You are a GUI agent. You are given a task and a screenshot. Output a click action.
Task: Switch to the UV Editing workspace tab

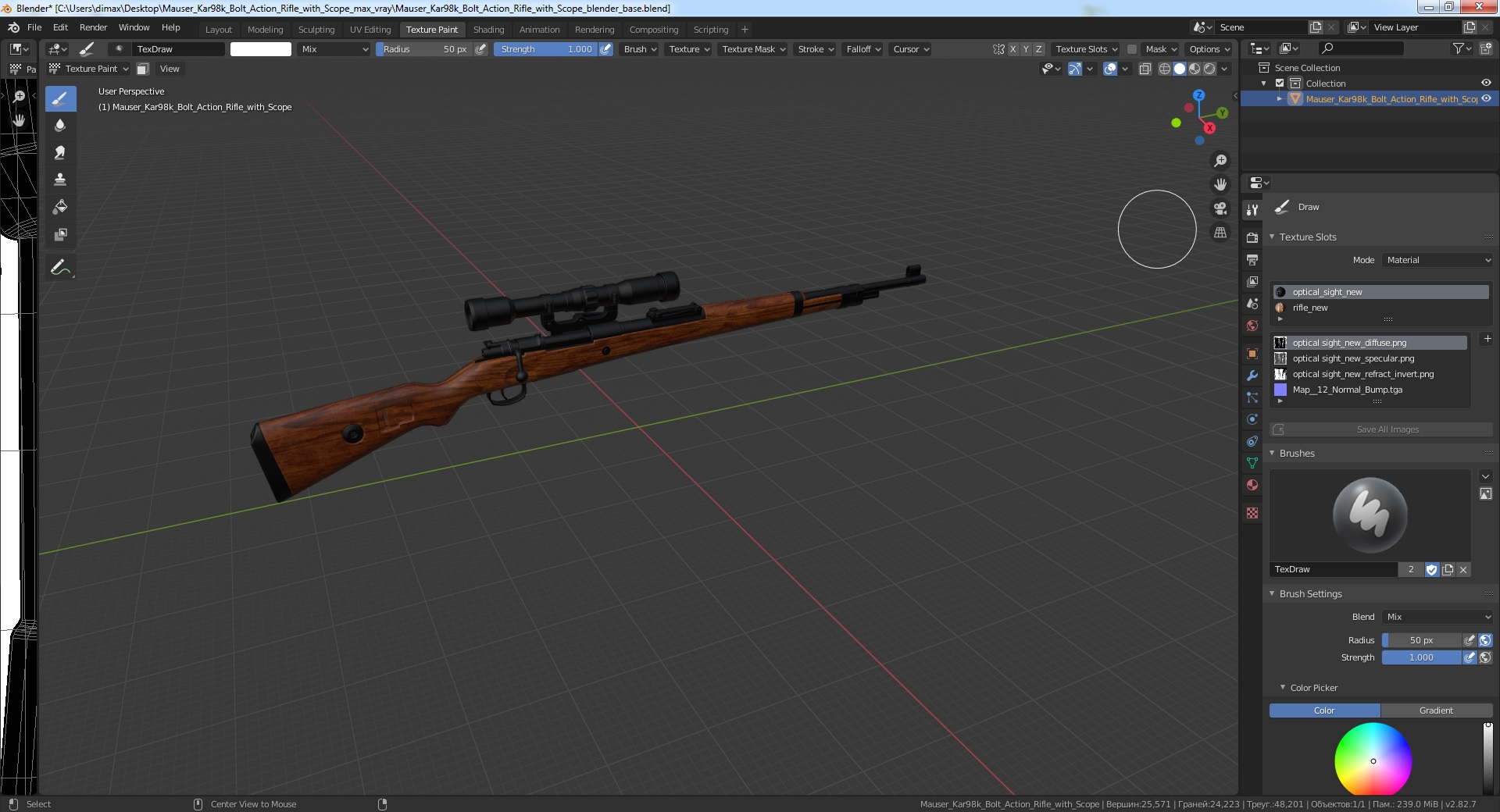pos(370,30)
